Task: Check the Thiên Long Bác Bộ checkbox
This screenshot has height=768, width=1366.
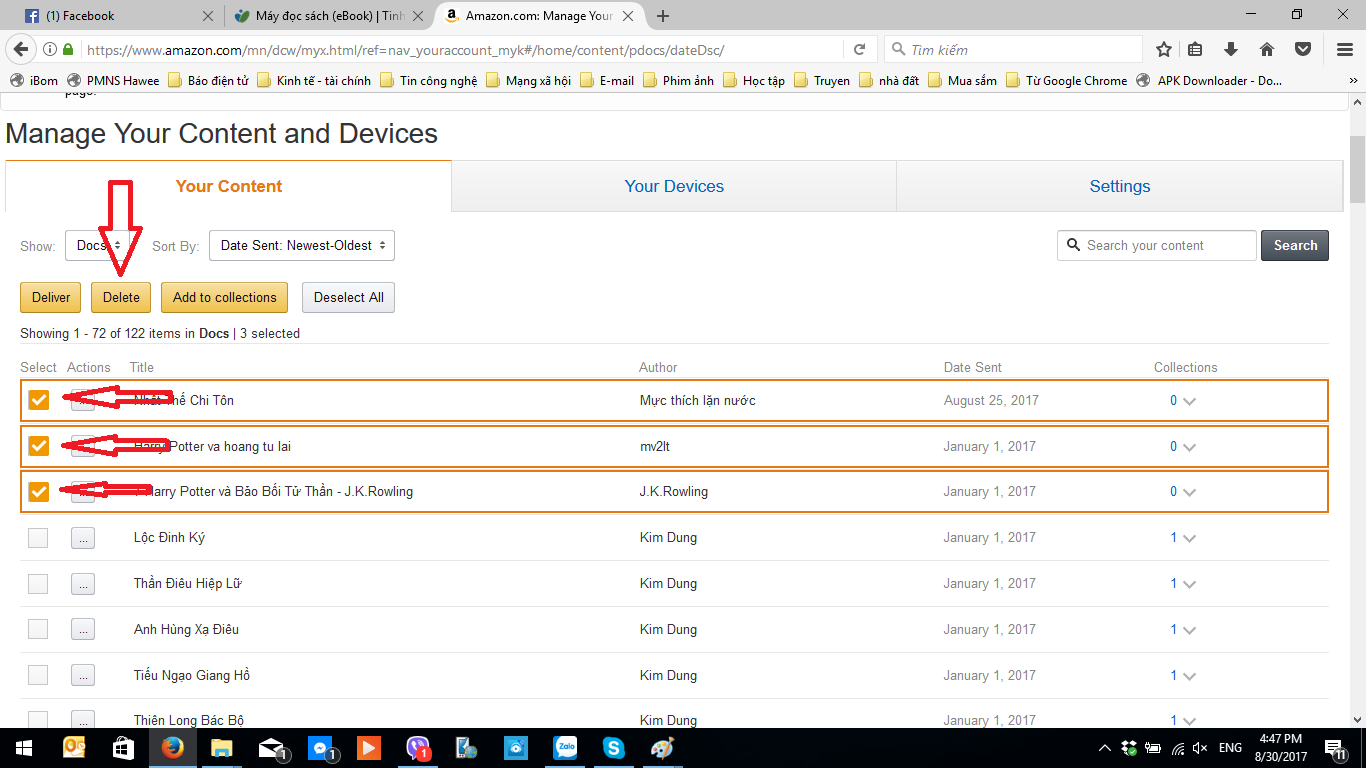Action: 38,719
